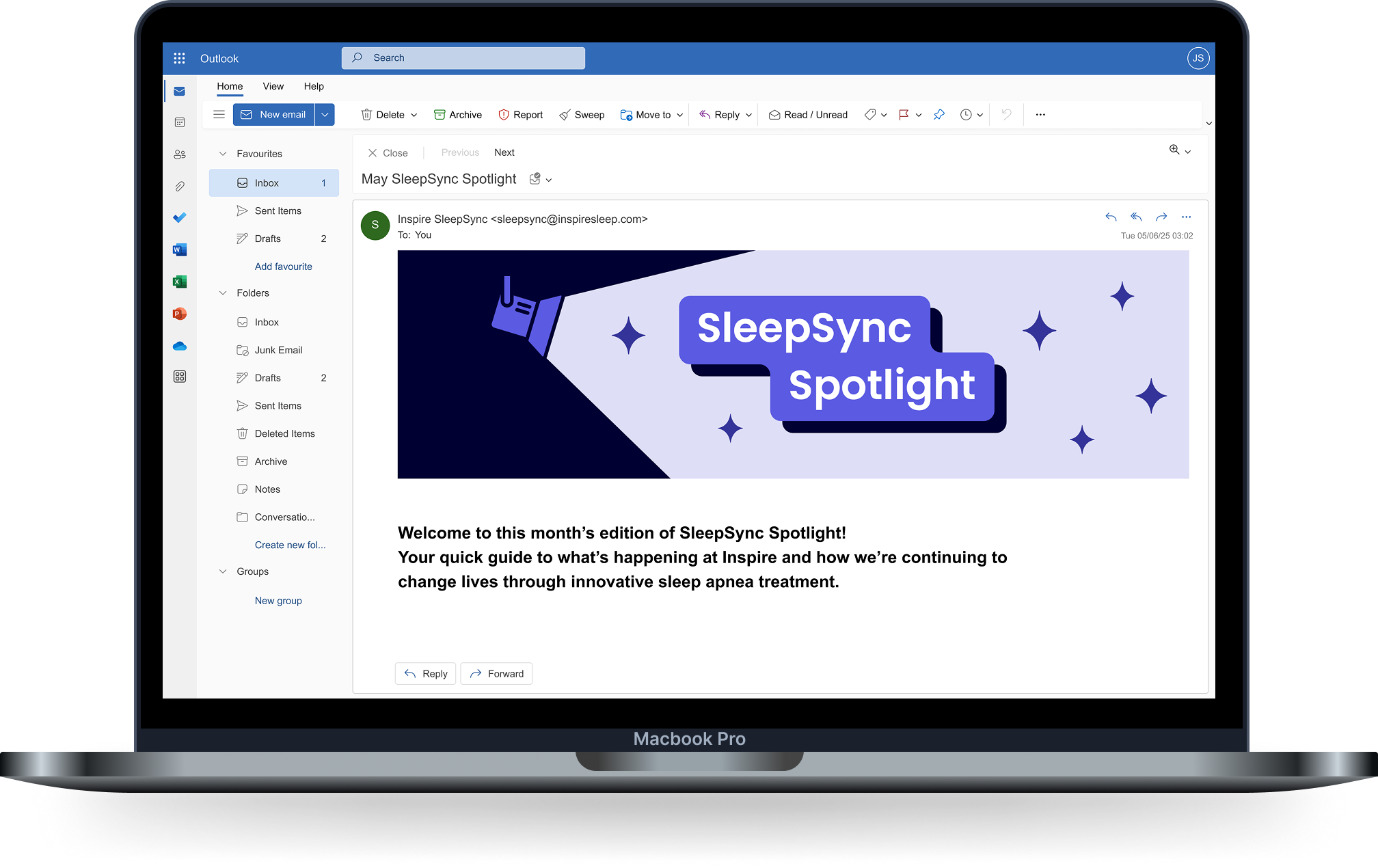The height and width of the screenshot is (868, 1378).
Task: Toggle Read / Unread status
Action: pos(808,115)
